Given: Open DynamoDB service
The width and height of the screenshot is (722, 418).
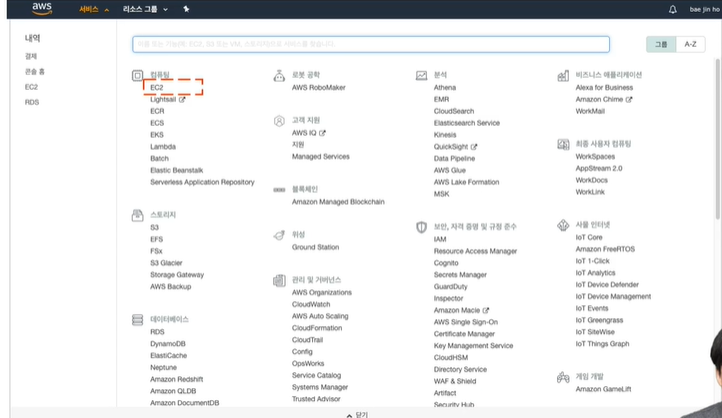Looking at the screenshot, I should (168, 344).
